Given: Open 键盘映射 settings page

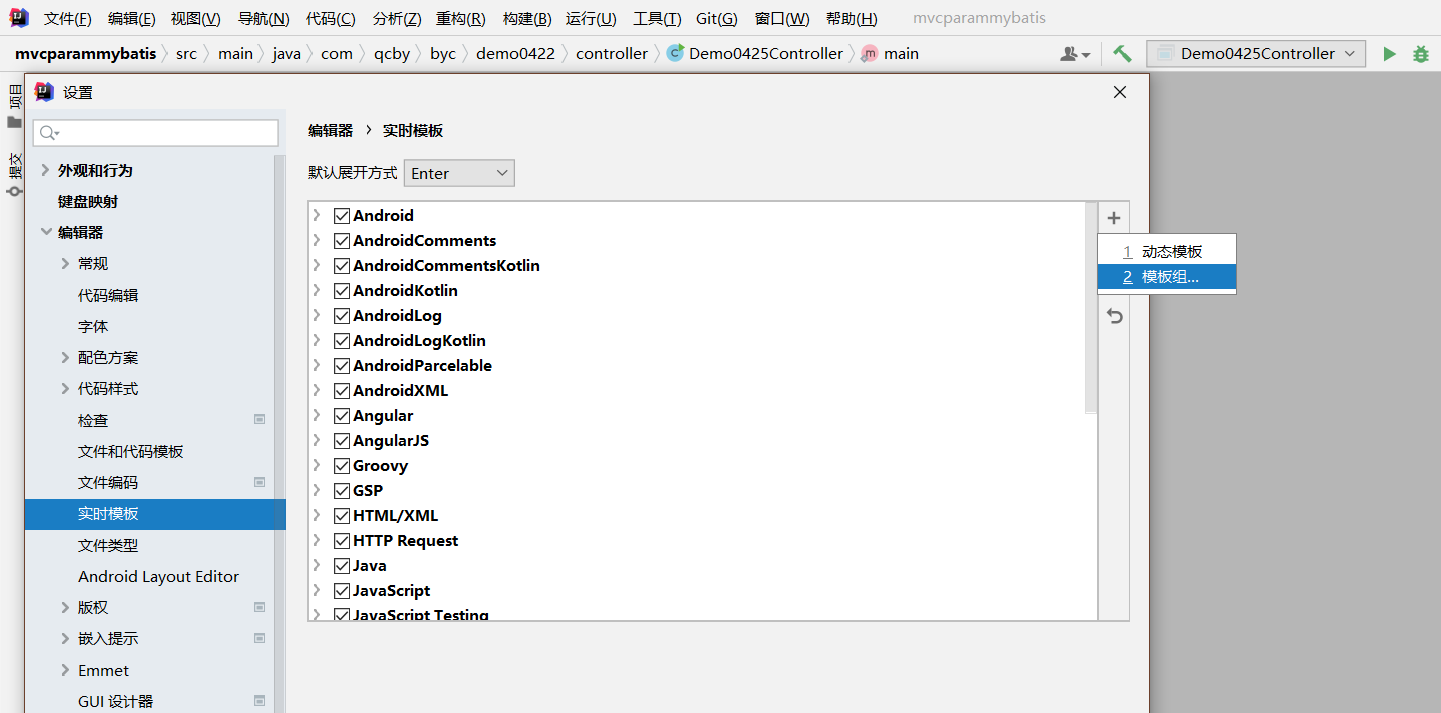Looking at the screenshot, I should pyautogui.click(x=88, y=201).
